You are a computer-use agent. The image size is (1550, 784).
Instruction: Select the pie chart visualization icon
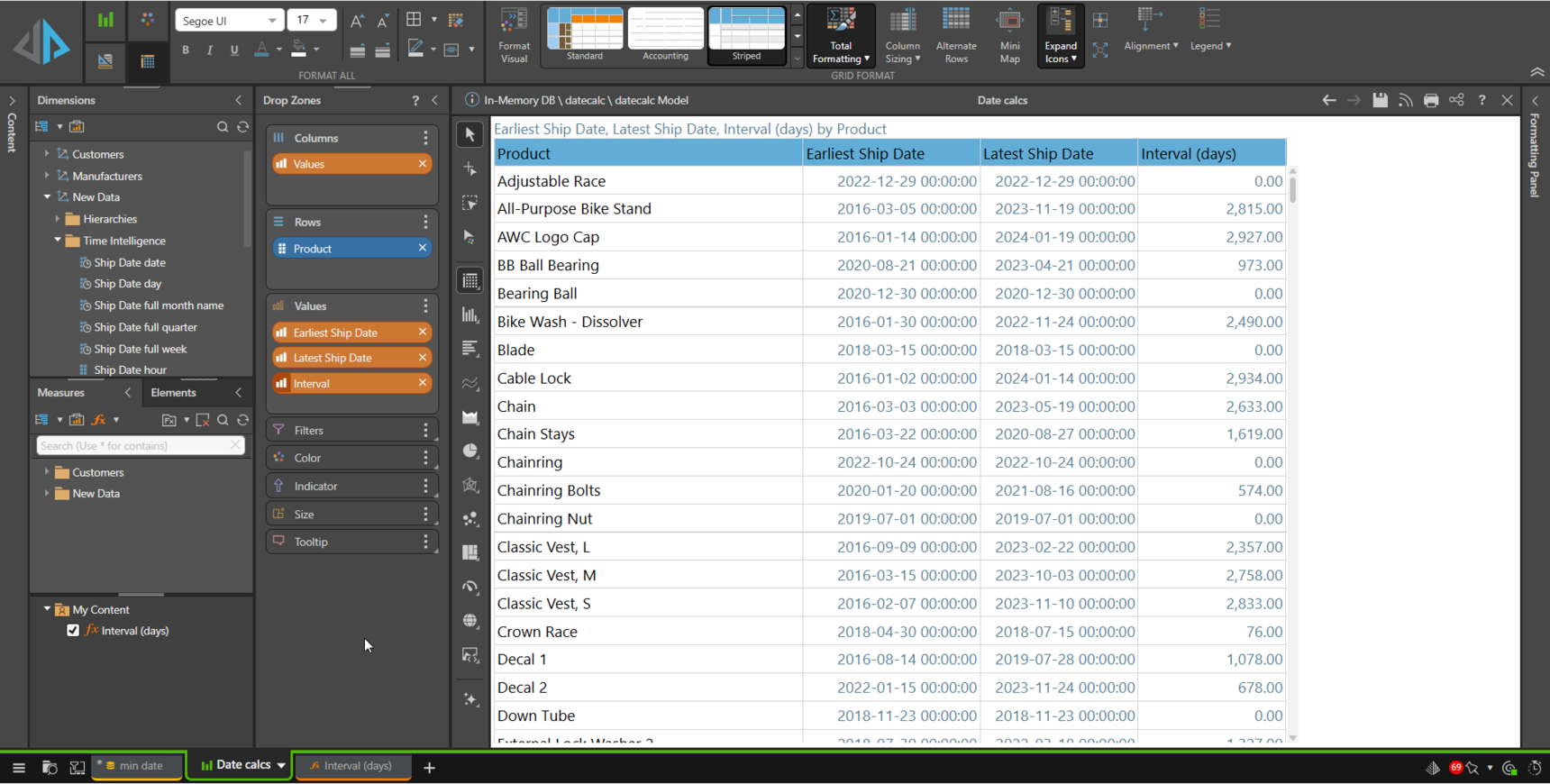(470, 451)
